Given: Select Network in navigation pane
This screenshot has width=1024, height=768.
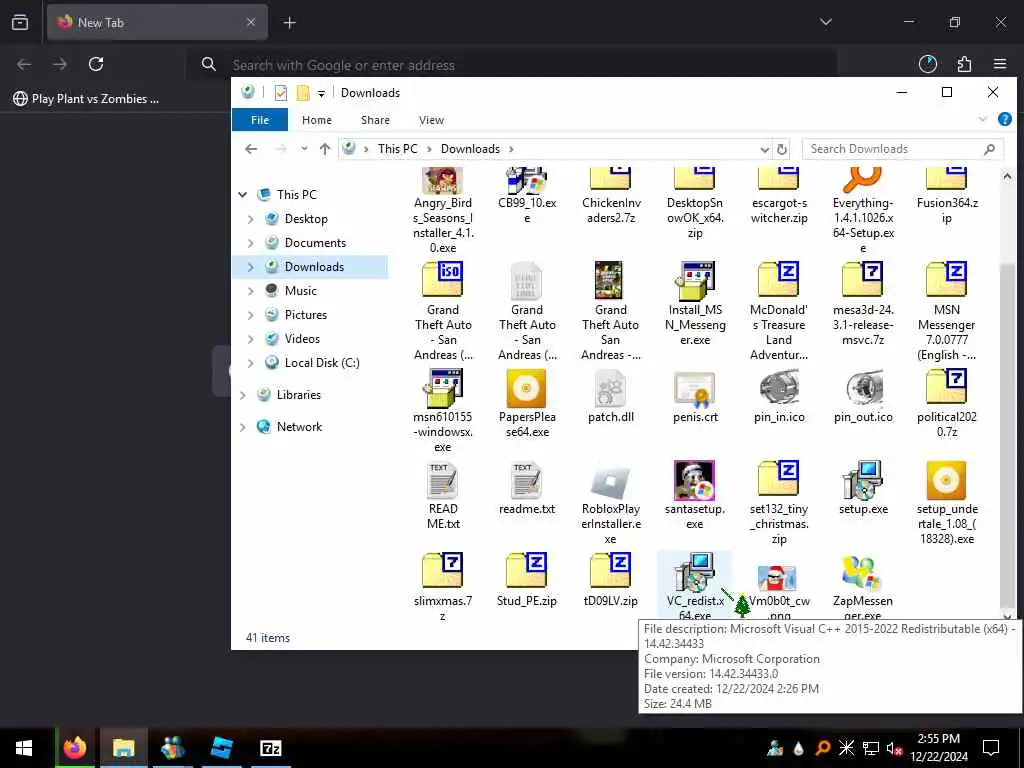Looking at the screenshot, I should (x=299, y=427).
